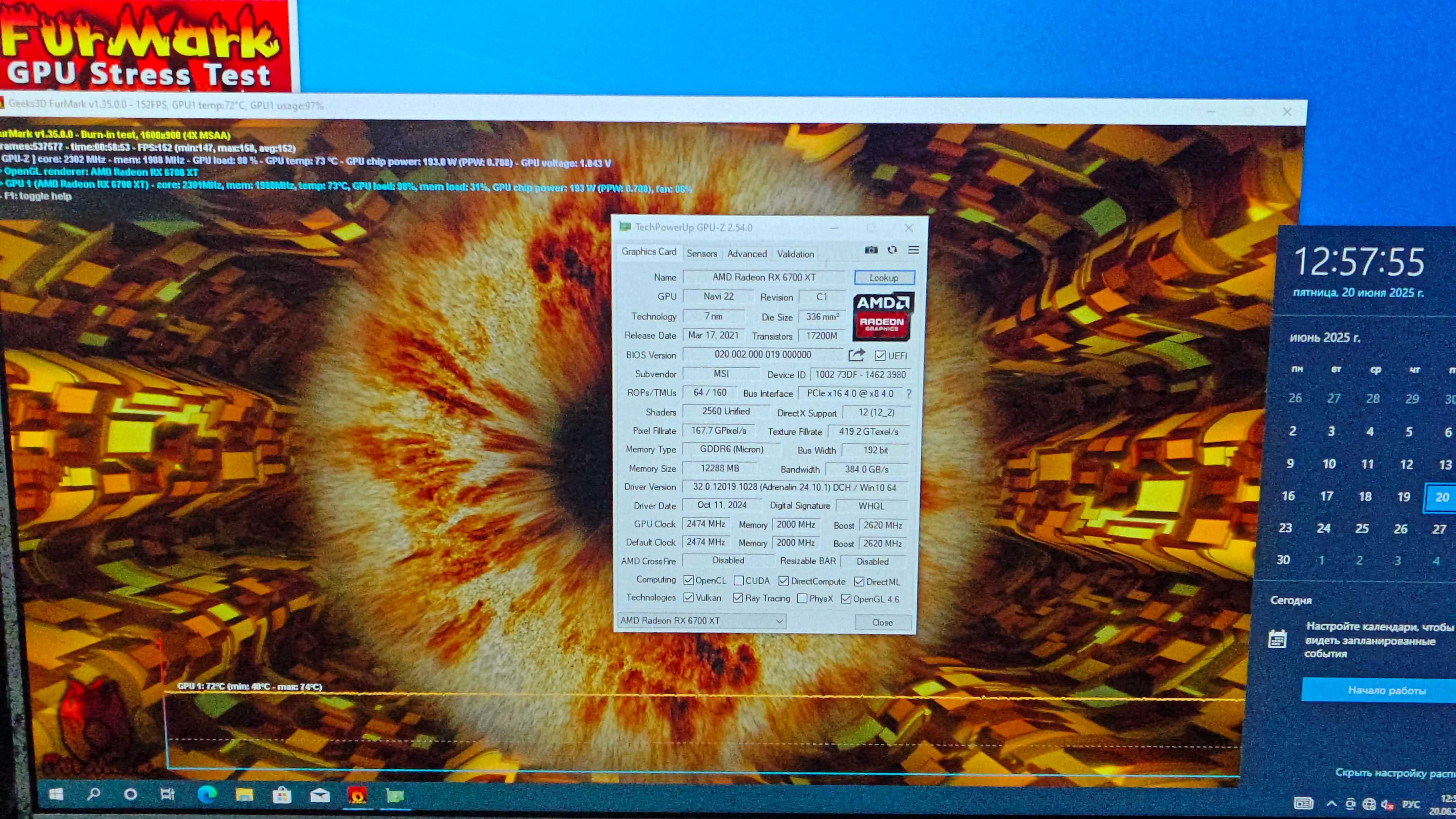
Task: Click the Name field AMD Radeon RX 6700 XT
Action: pyautogui.click(x=764, y=277)
